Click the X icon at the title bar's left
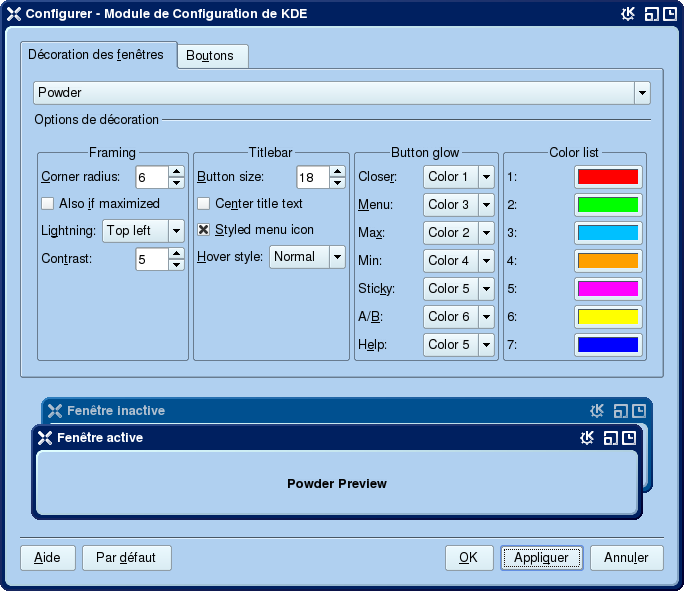The width and height of the screenshot is (684, 591). point(14,14)
